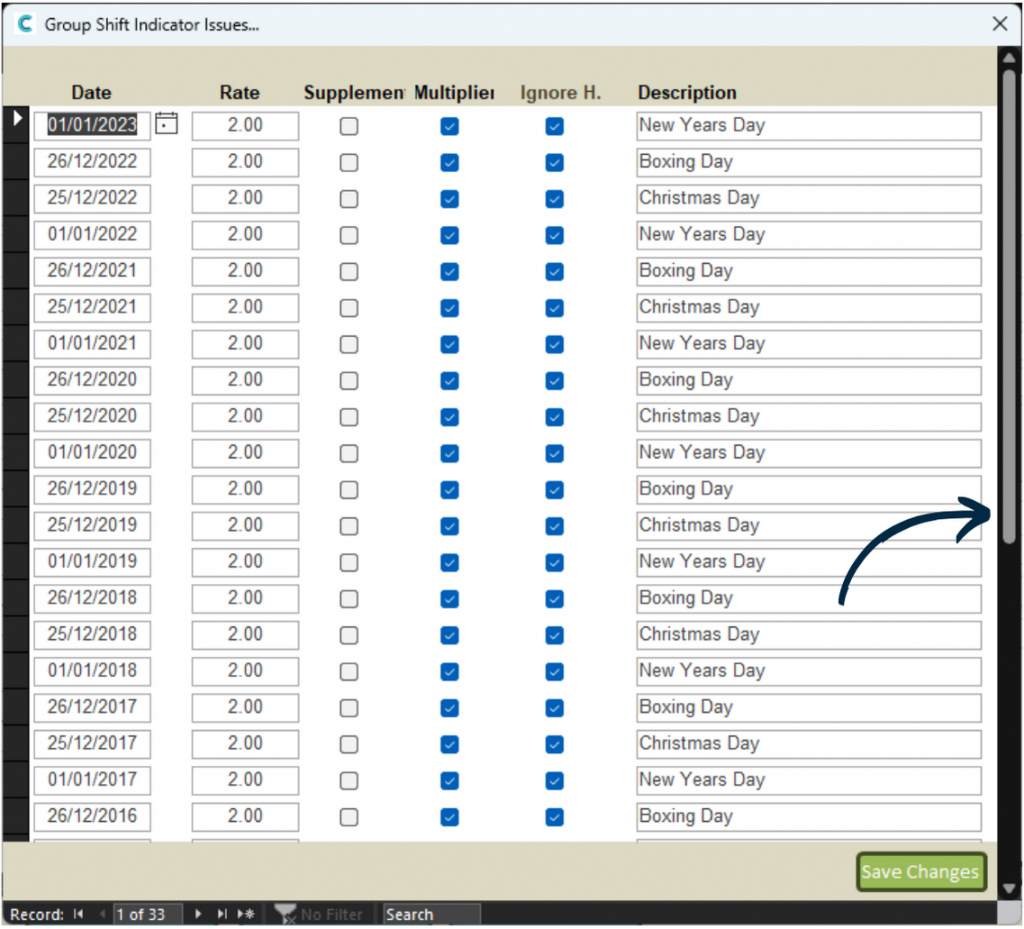Click the Ignore H. column header

[560, 93]
